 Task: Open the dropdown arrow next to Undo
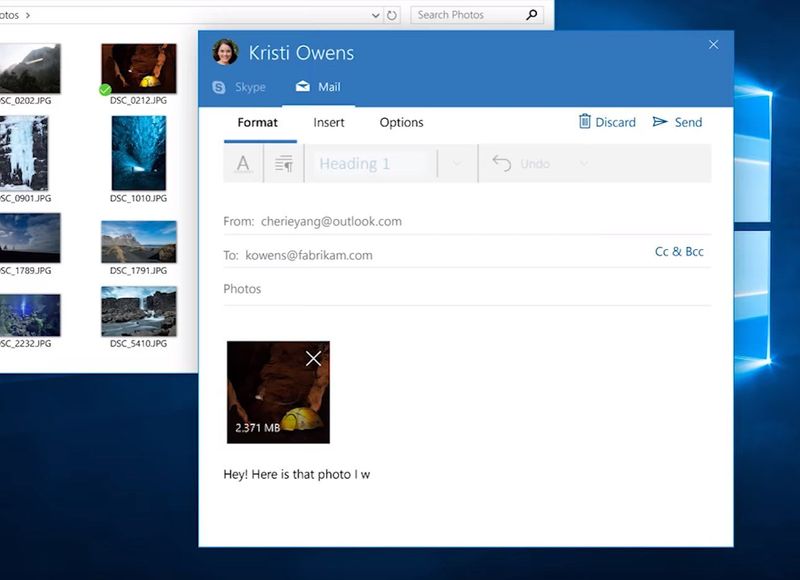[584, 164]
